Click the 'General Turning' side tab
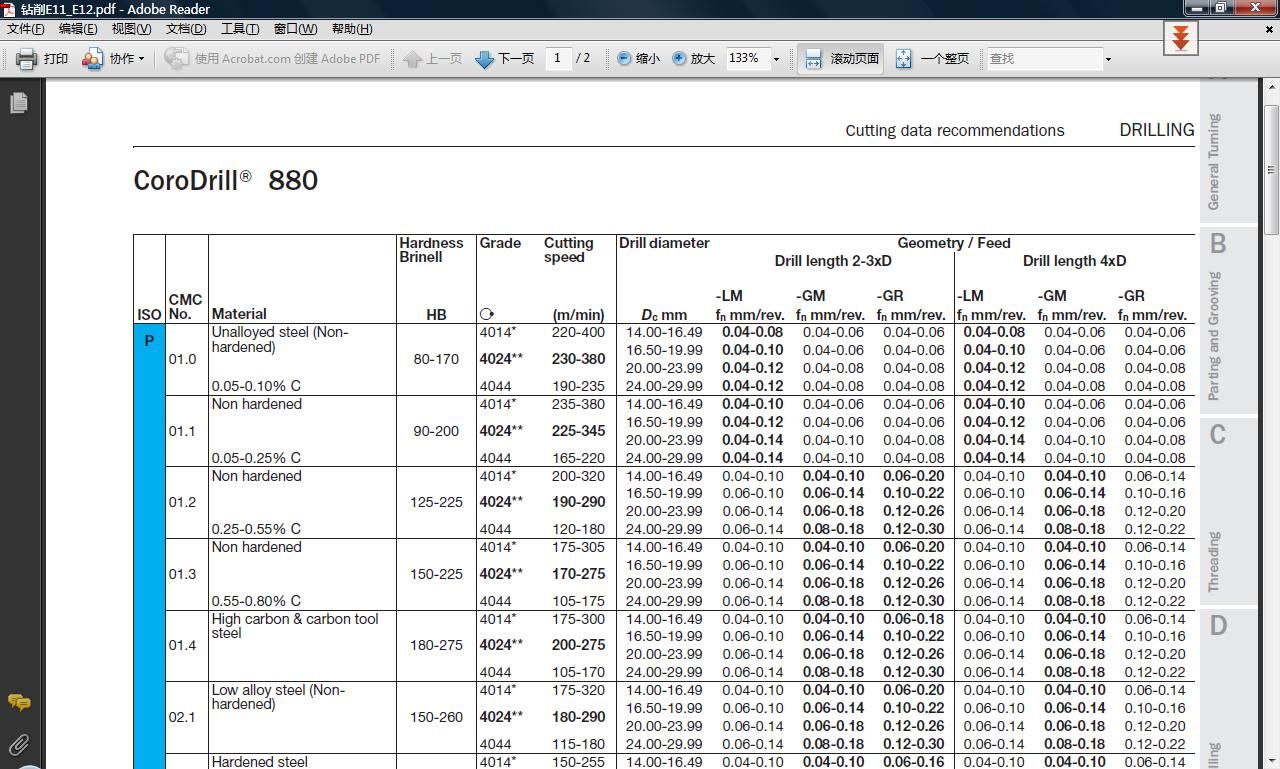 [1214, 161]
